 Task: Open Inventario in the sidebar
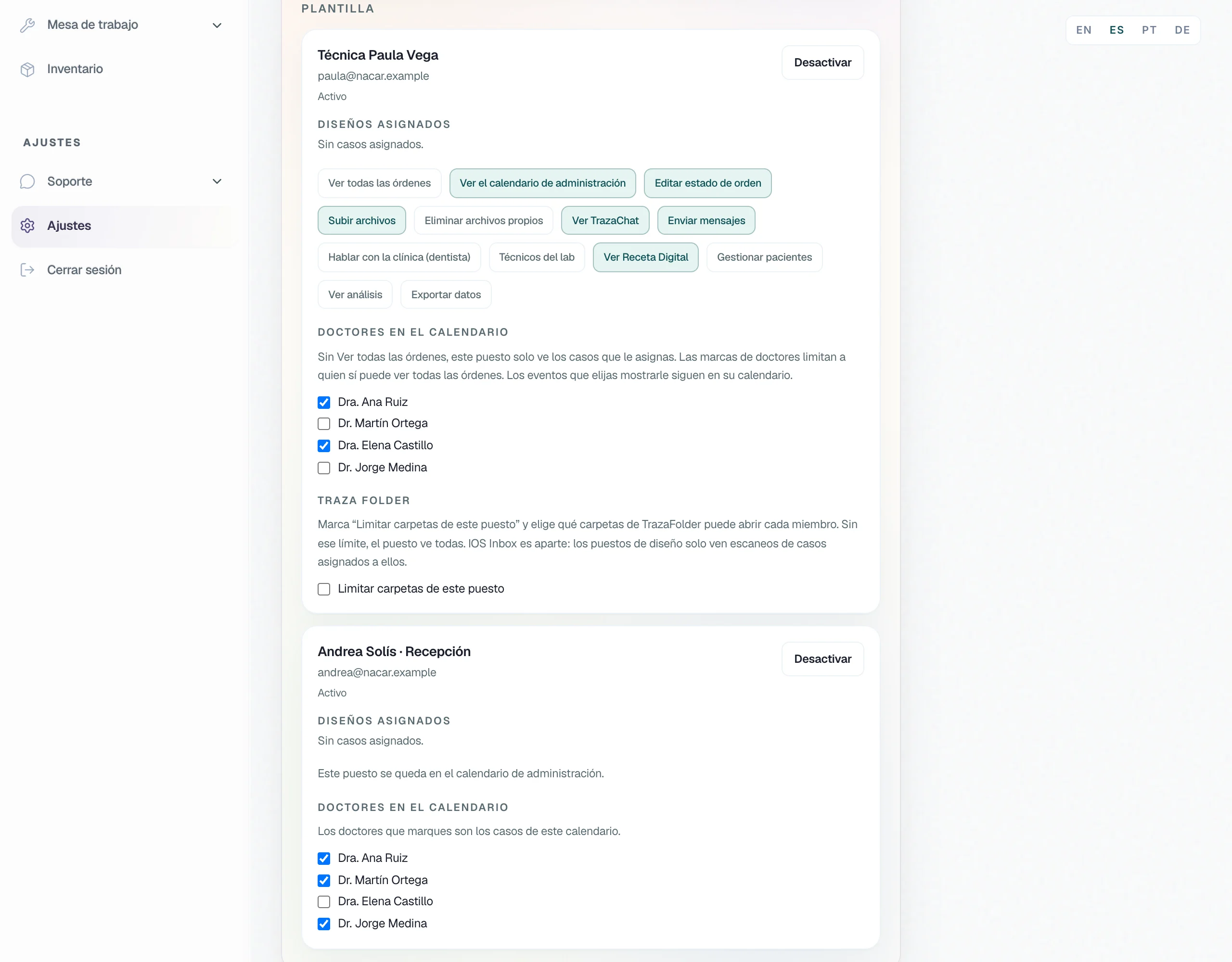click(x=124, y=69)
